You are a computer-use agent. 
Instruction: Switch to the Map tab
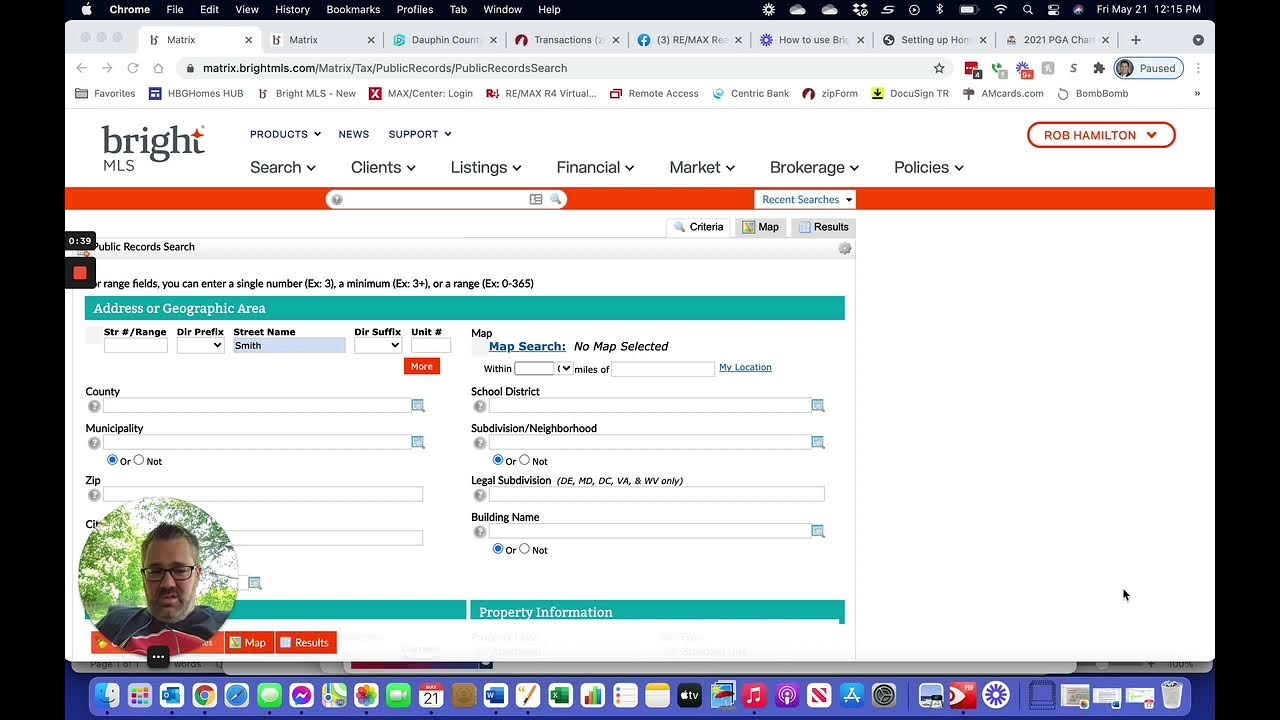pos(760,227)
